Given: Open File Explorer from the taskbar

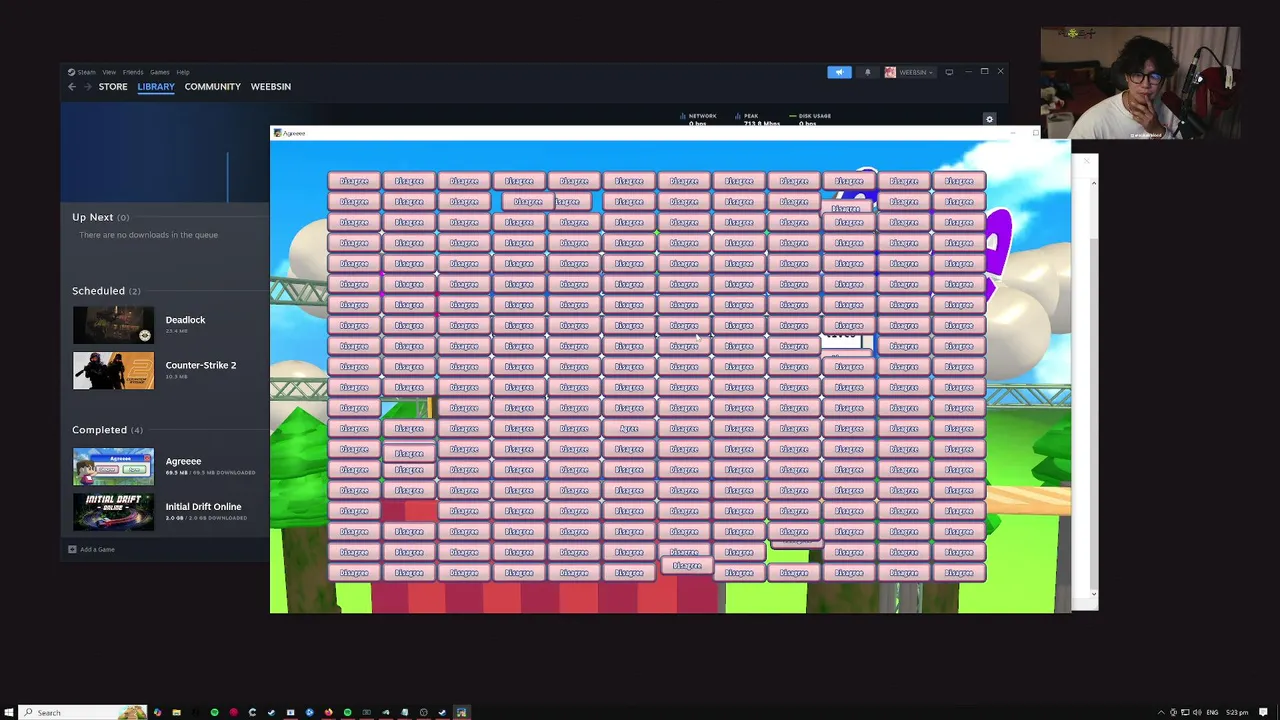Looking at the screenshot, I should [176, 712].
